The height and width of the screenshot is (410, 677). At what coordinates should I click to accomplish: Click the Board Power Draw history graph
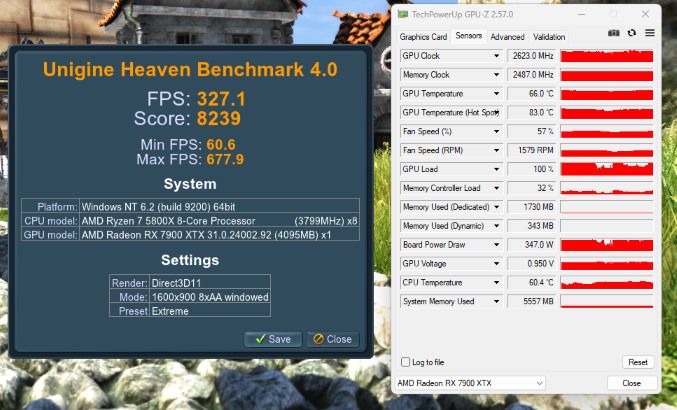click(607, 245)
